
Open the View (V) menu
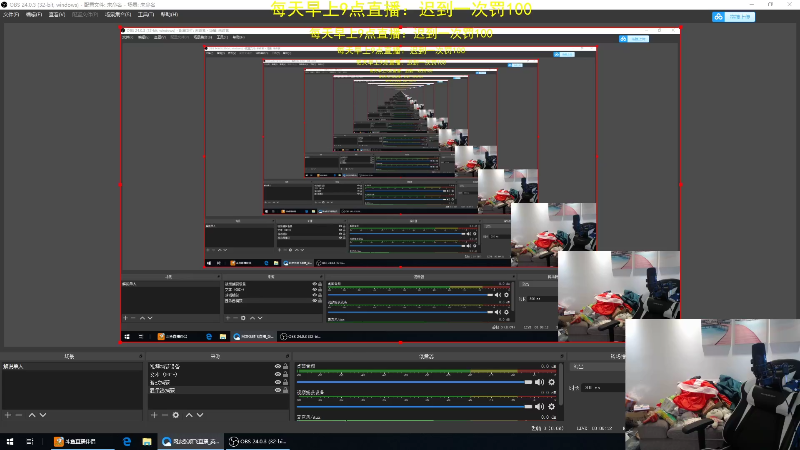click(57, 15)
